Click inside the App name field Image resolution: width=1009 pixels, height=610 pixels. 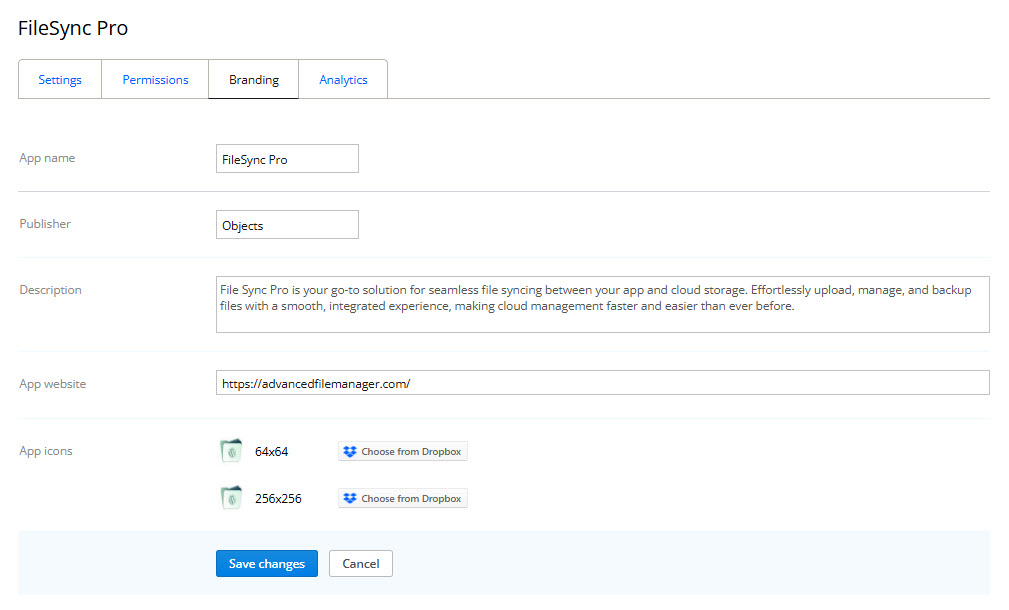point(287,158)
